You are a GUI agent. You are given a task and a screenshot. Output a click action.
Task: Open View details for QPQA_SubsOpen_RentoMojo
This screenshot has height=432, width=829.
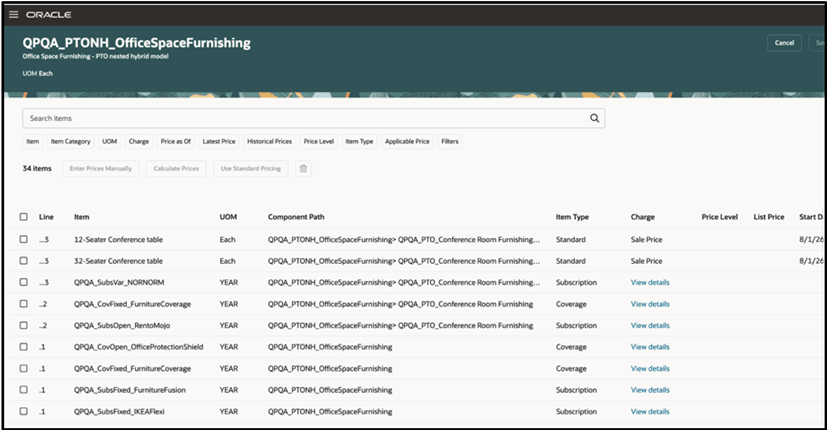coord(650,325)
